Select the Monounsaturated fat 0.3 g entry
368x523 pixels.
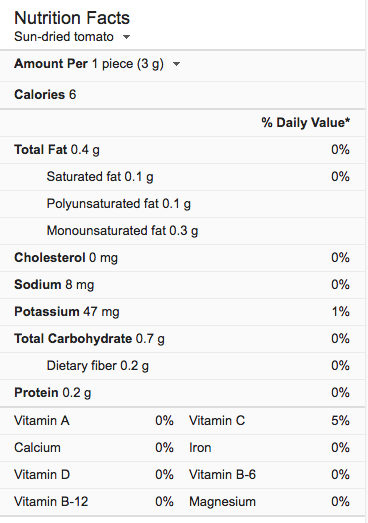(122, 231)
